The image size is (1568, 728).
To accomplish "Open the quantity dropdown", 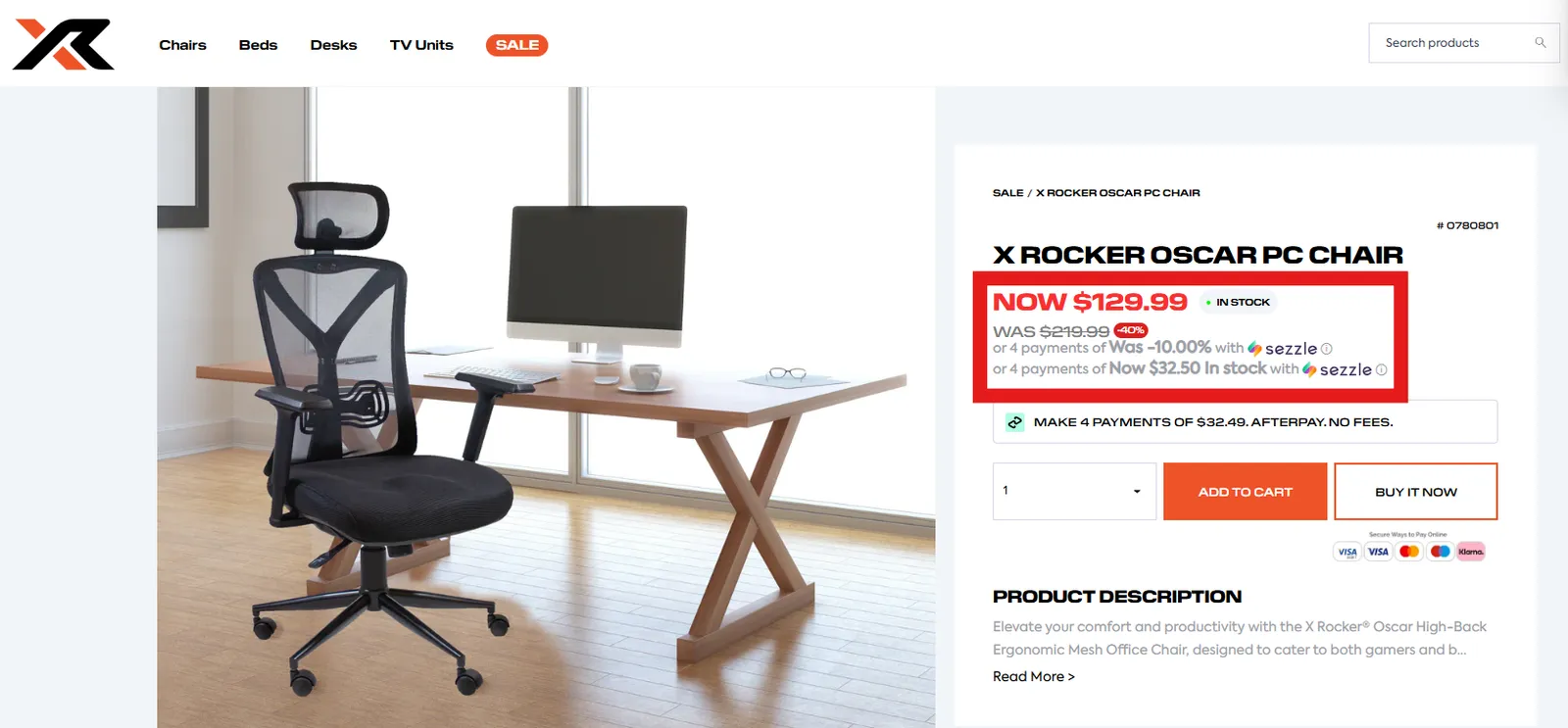I will tap(1075, 491).
